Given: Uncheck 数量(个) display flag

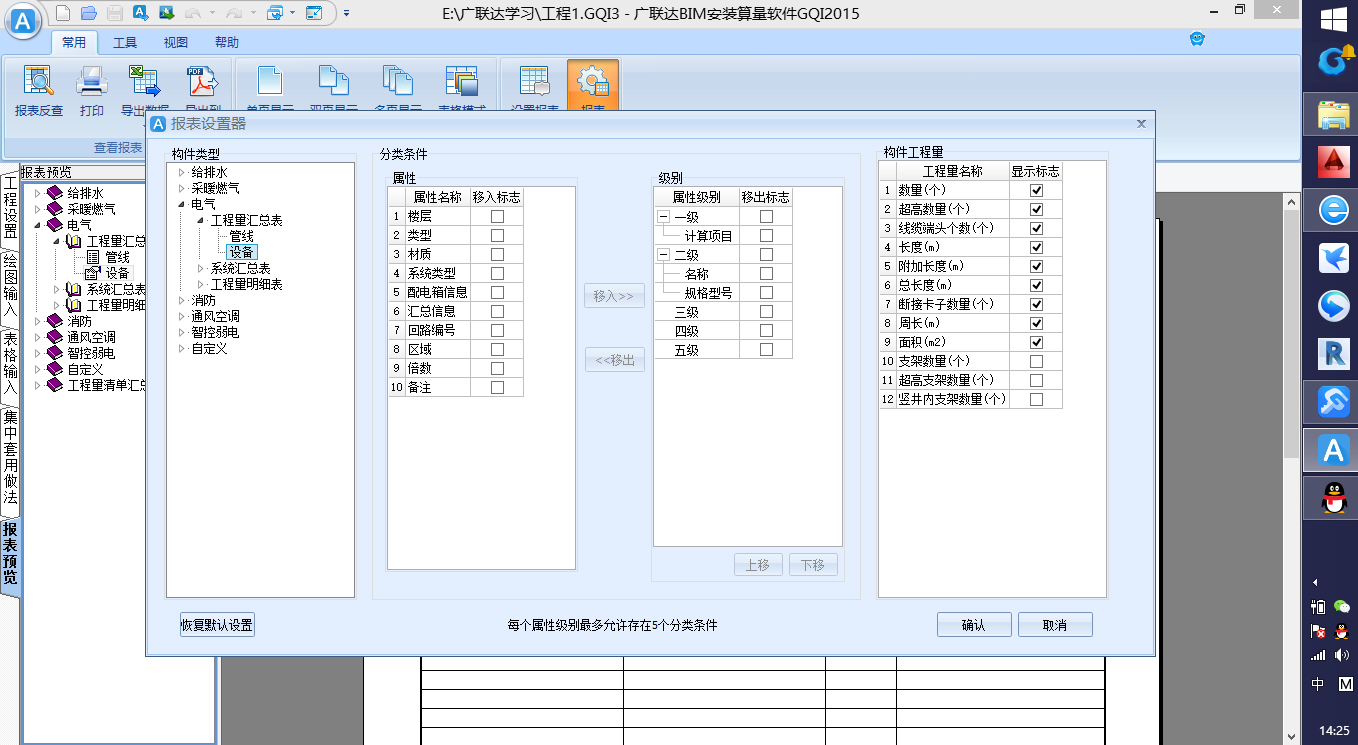Looking at the screenshot, I should coord(1036,190).
